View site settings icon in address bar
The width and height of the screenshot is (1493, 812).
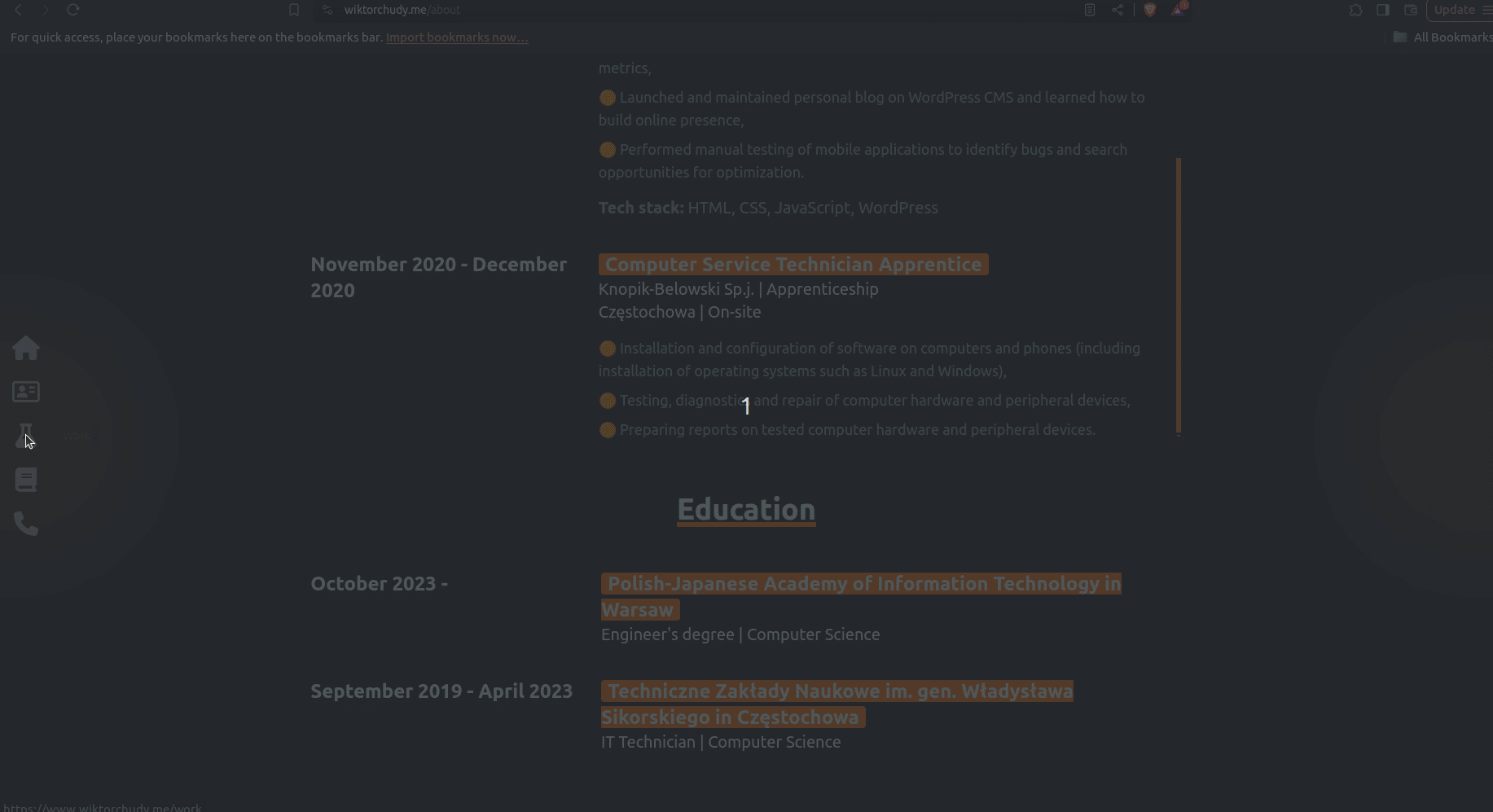coord(327,10)
